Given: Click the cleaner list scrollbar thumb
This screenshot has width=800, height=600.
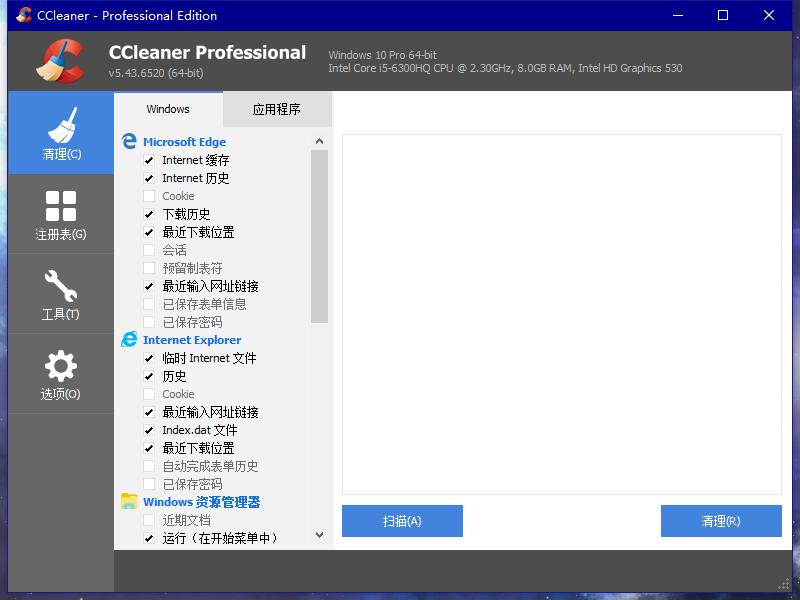Looking at the screenshot, I should [319, 237].
